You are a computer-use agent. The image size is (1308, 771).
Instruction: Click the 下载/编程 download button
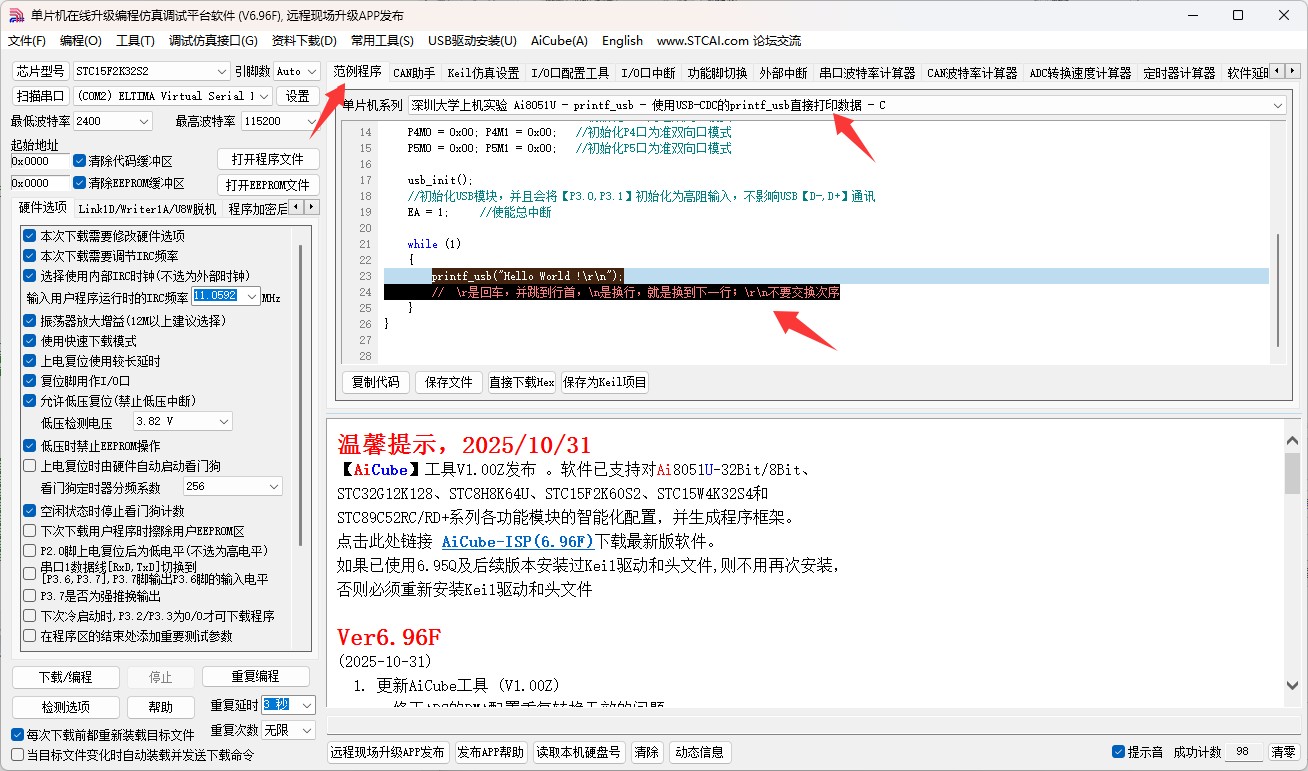click(65, 676)
